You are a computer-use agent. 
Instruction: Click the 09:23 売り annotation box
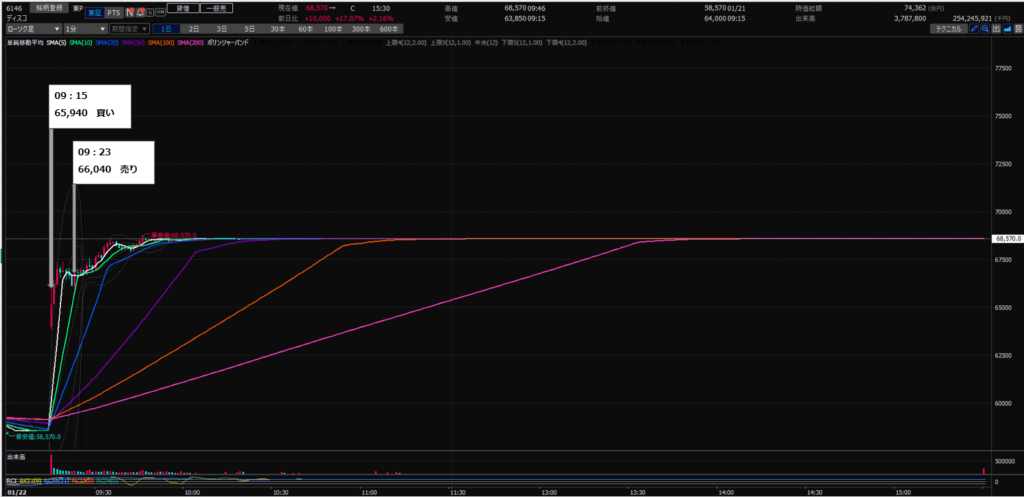114,161
